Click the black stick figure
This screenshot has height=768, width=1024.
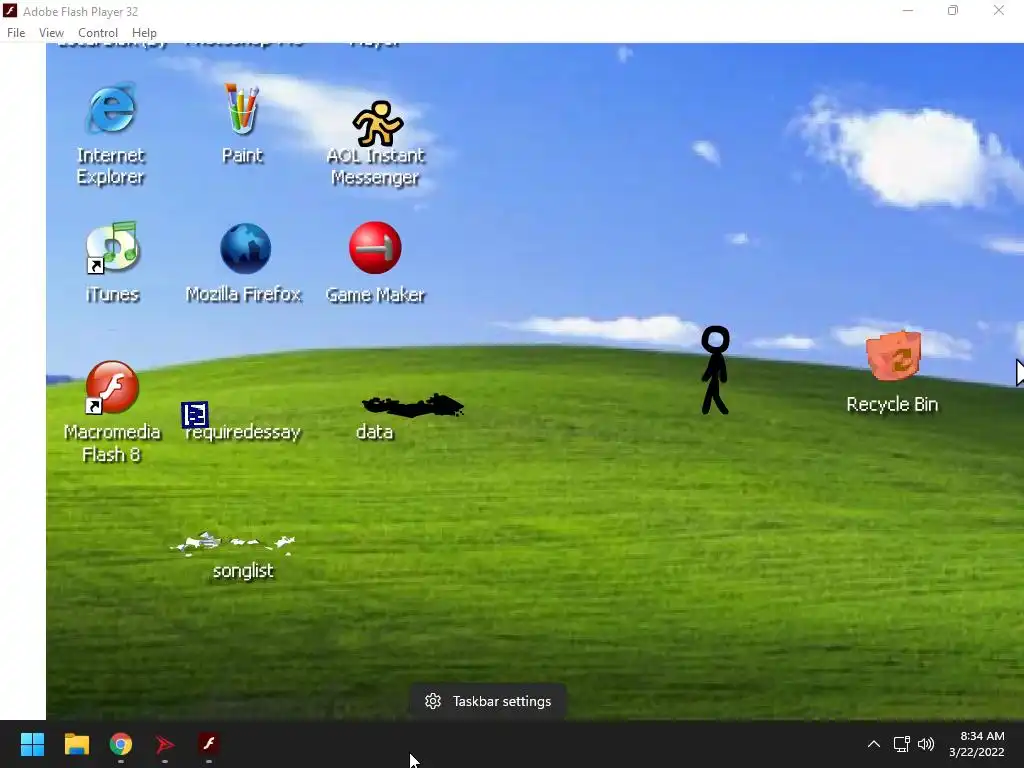click(x=715, y=370)
